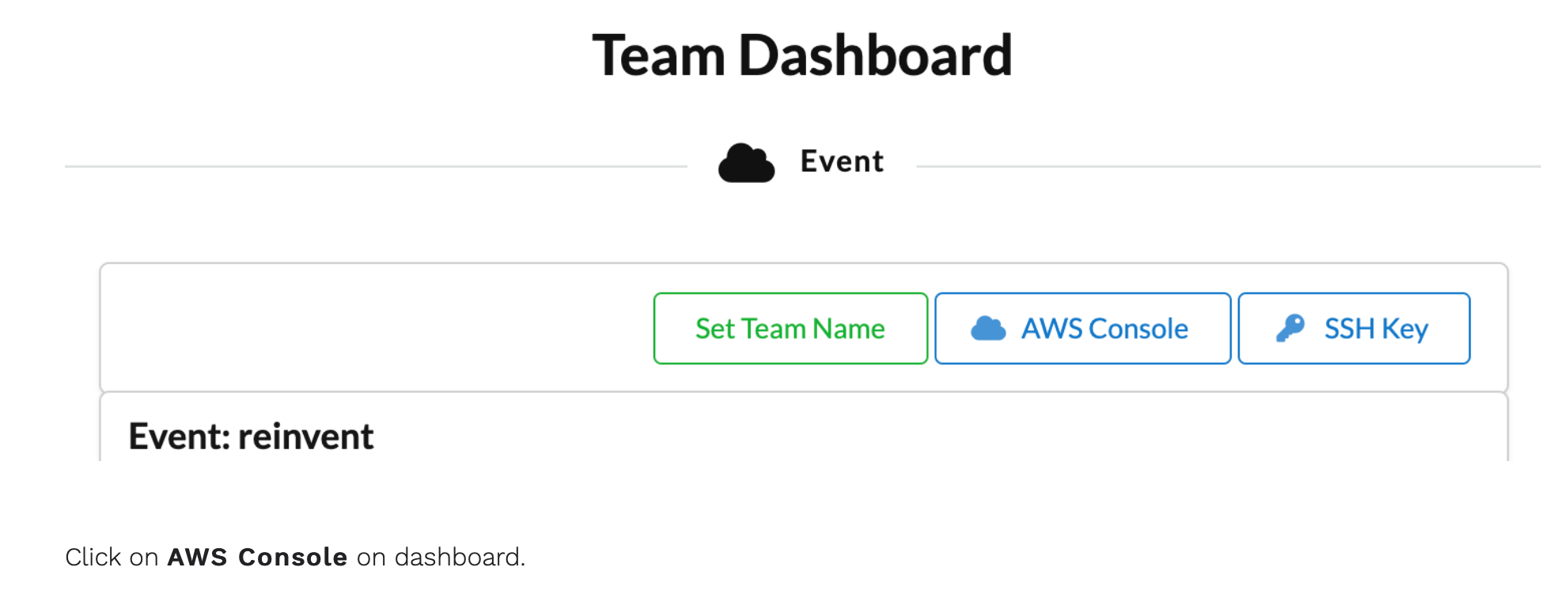Click the word Dashboard in the page title
This screenshot has width=1568, height=590.
click(875, 55)
